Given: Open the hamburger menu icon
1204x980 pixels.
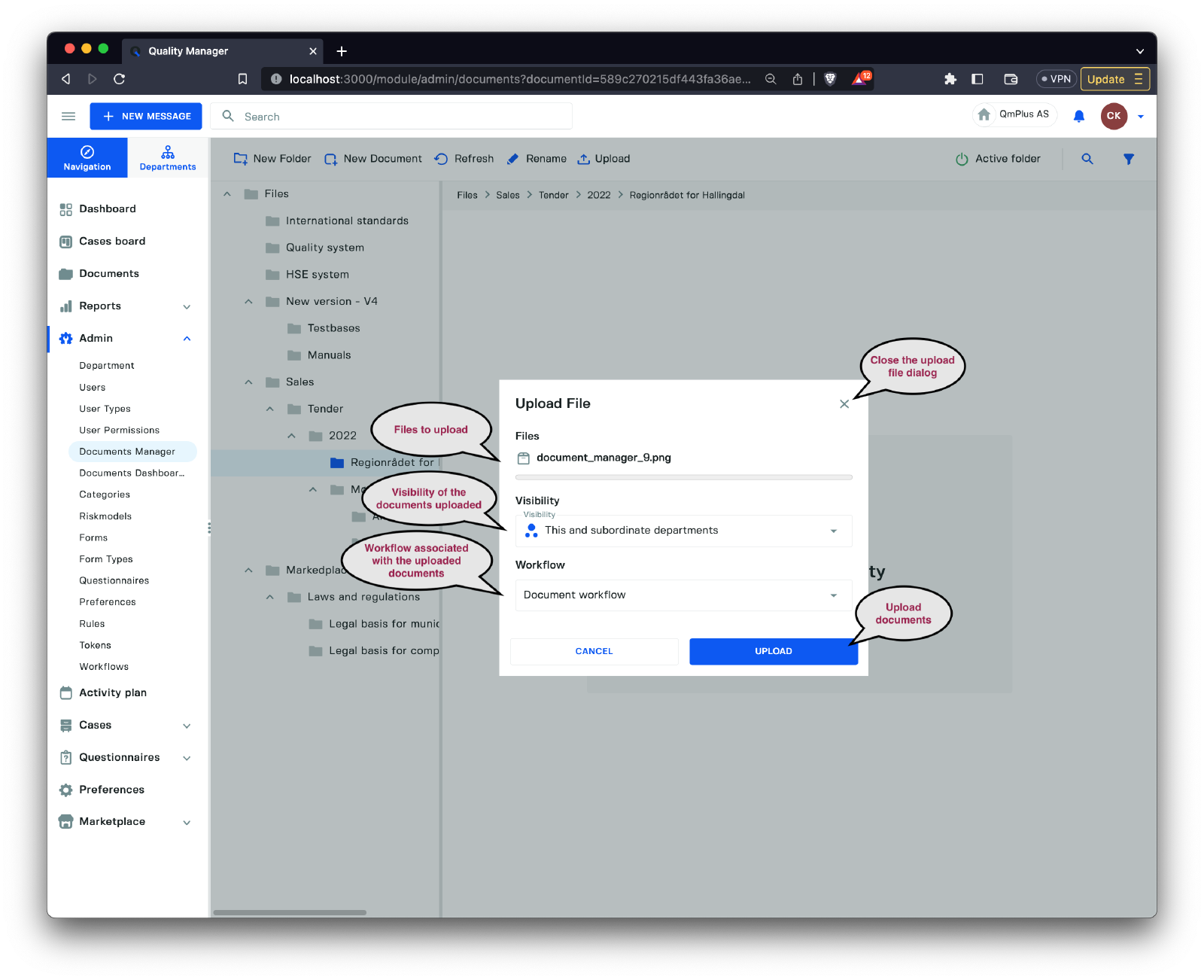Looking at the screenshot, I should (x=68, y=116).
